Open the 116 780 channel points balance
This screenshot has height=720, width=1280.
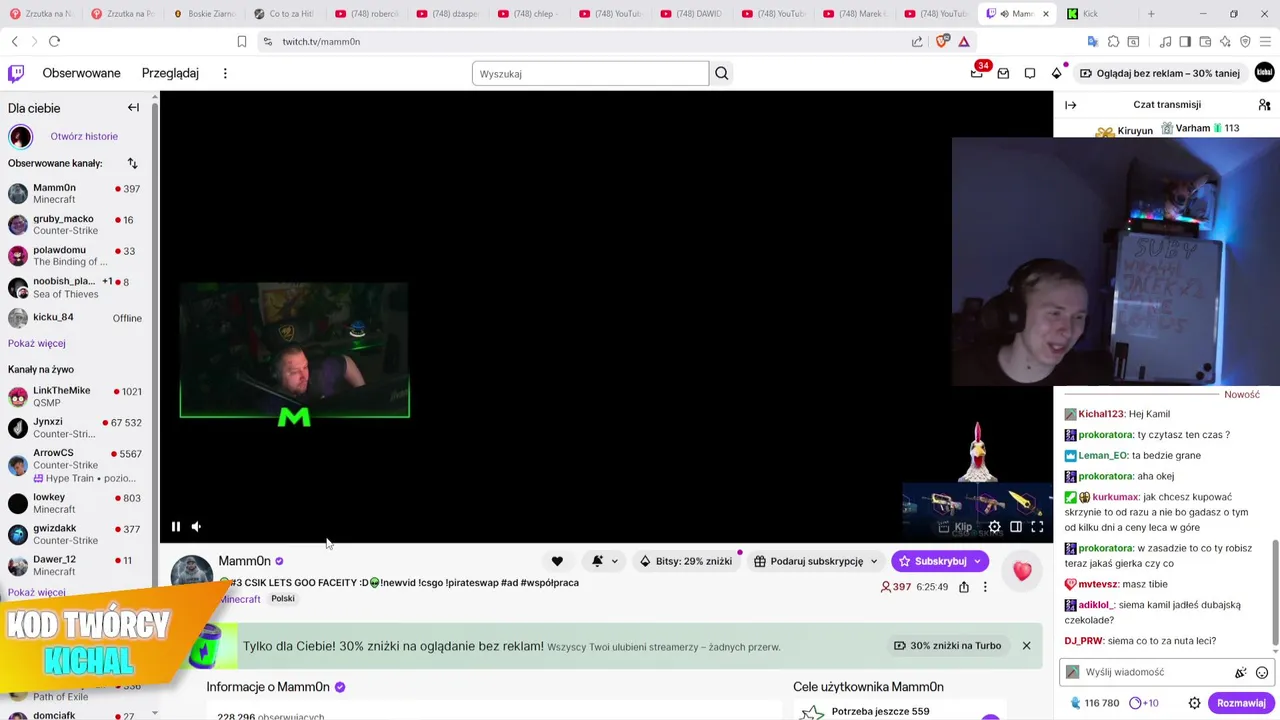click(1094, 703)
